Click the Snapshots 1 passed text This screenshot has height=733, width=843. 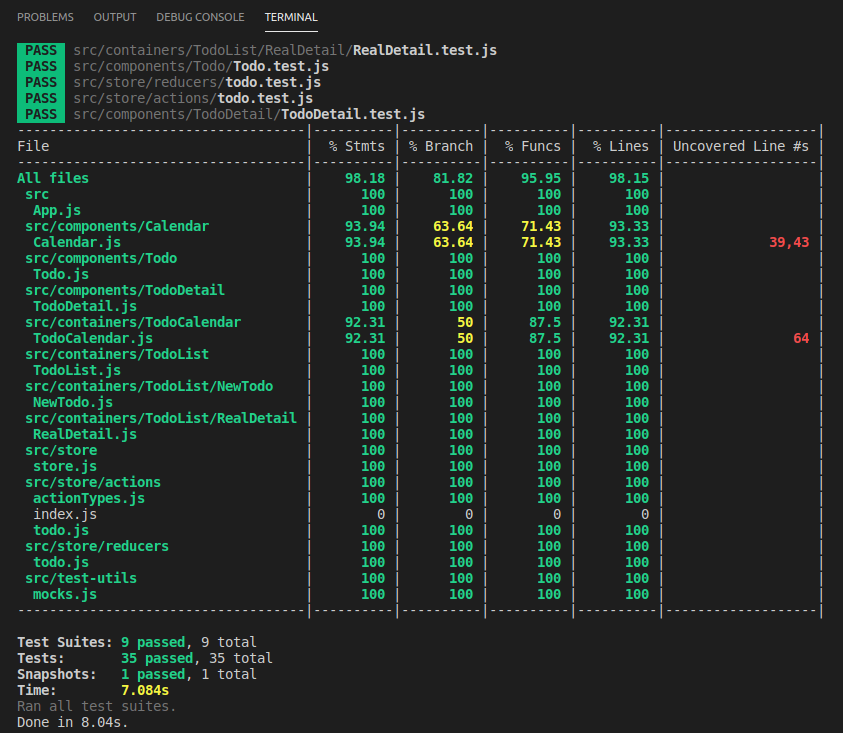pyautogui.click(x=153, y=674)
